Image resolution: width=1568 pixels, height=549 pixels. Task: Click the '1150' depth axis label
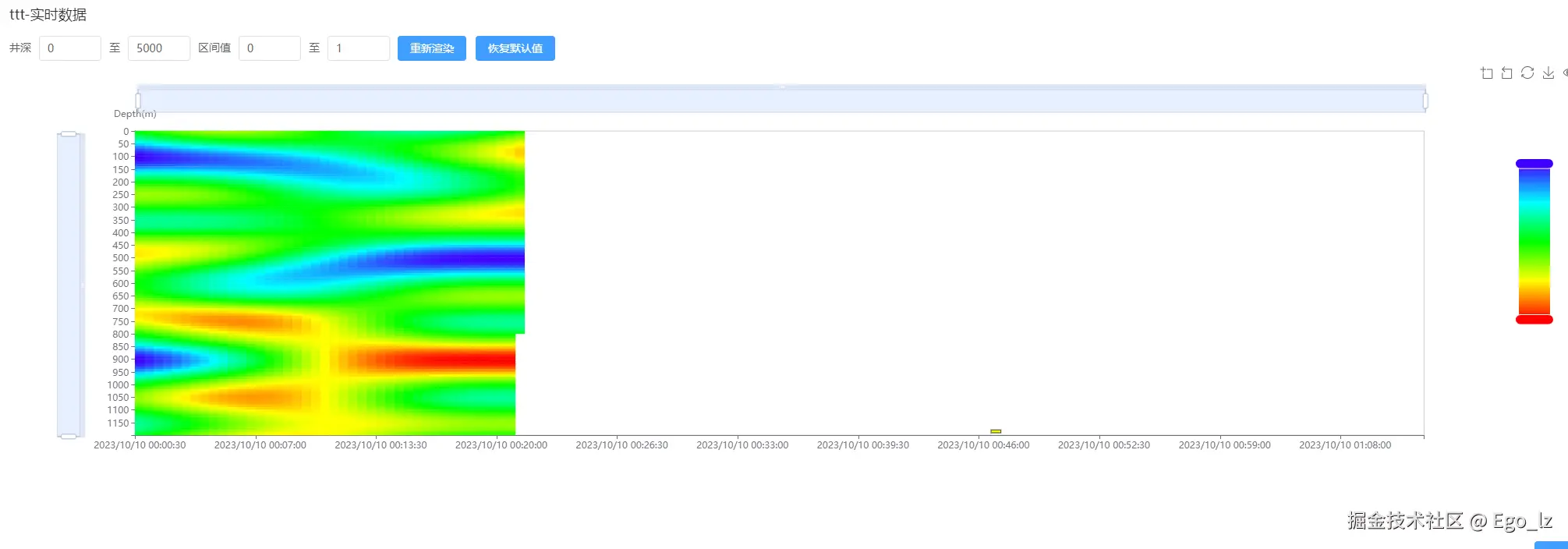point(119,423)
